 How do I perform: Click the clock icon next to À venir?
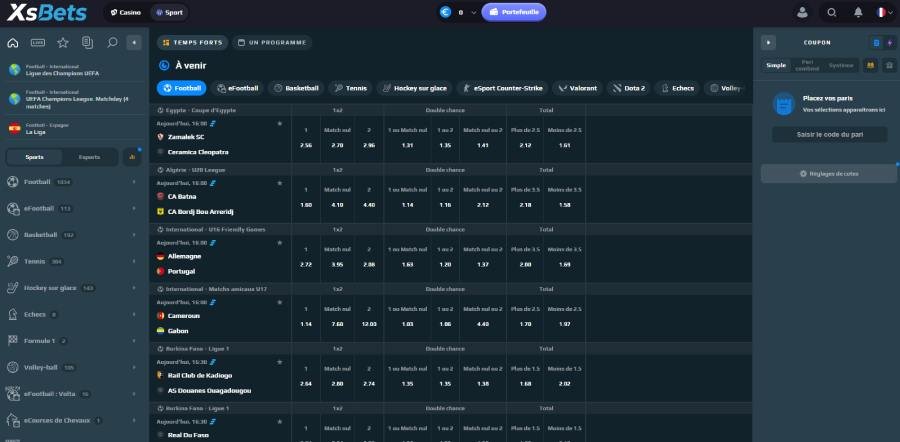pos(164,66)
